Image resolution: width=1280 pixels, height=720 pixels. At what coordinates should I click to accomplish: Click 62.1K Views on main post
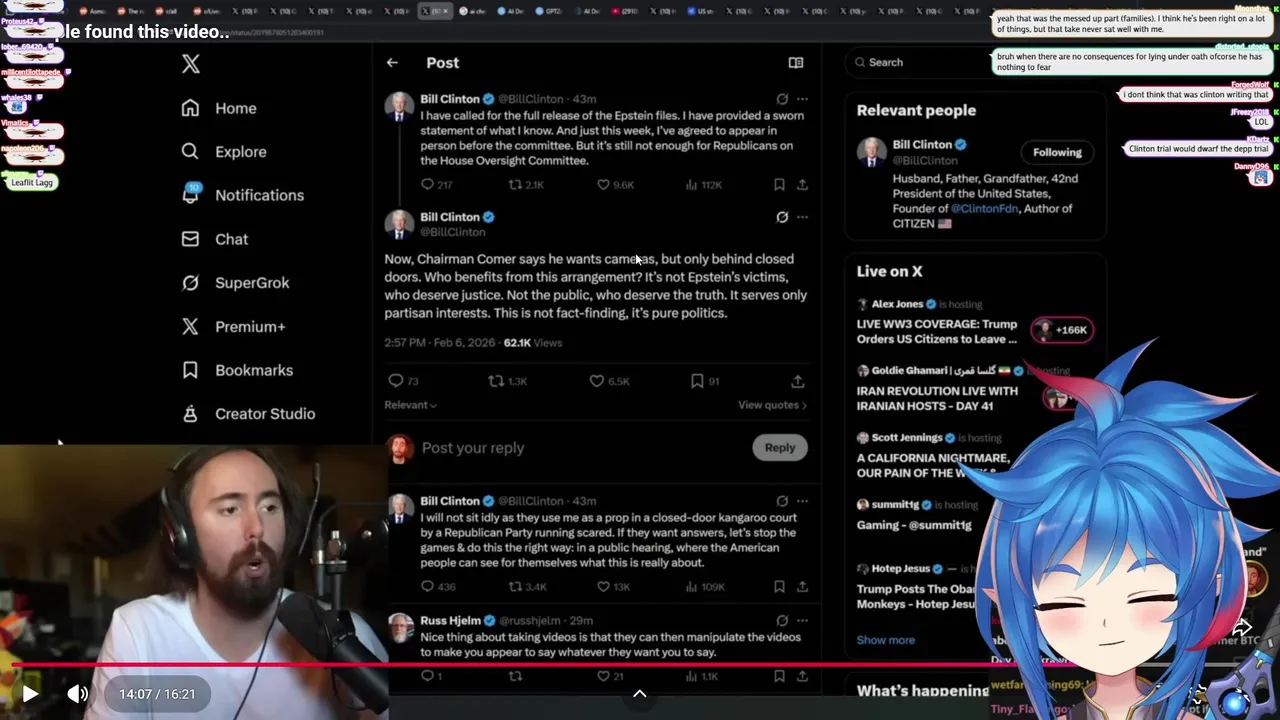tap(533, 343)
